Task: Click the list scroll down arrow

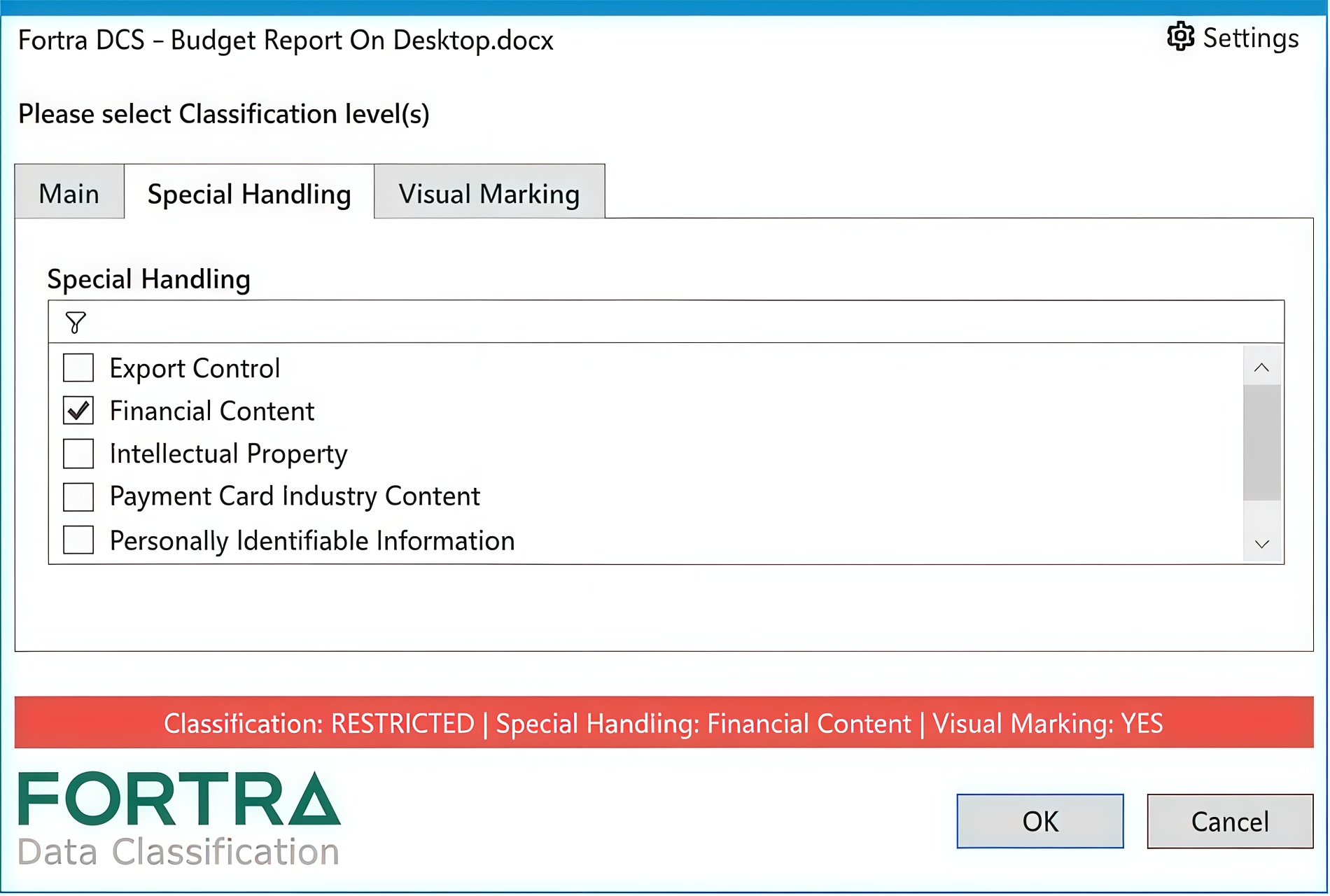Action: pos(1262,544)
